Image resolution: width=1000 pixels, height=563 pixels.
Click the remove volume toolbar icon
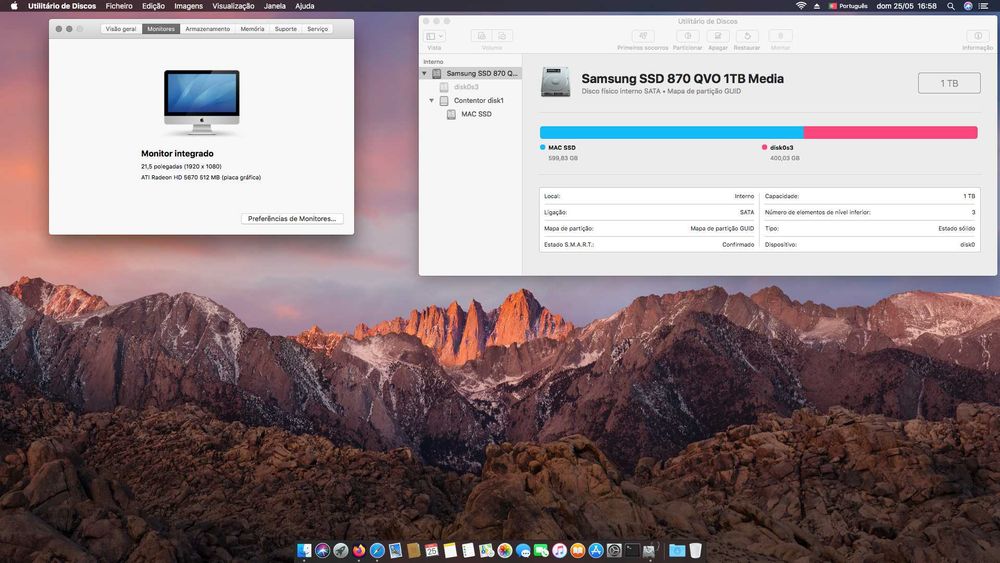[x=503, y=36]
